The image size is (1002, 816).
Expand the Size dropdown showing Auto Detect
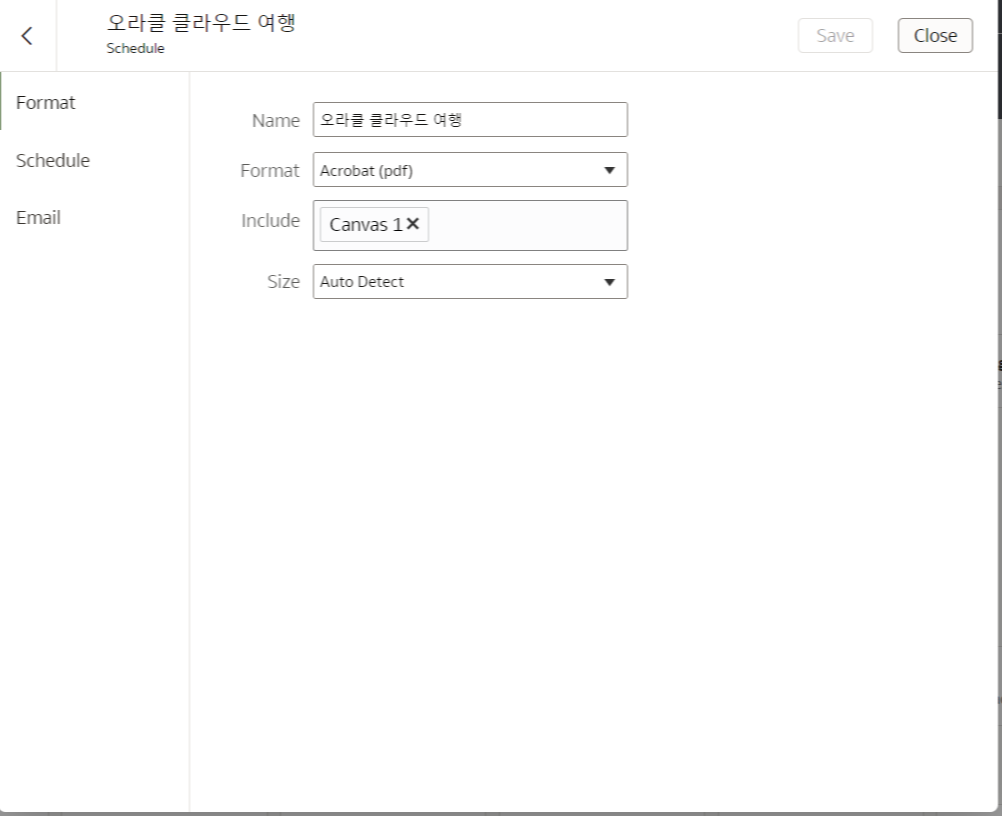point(470,282)
